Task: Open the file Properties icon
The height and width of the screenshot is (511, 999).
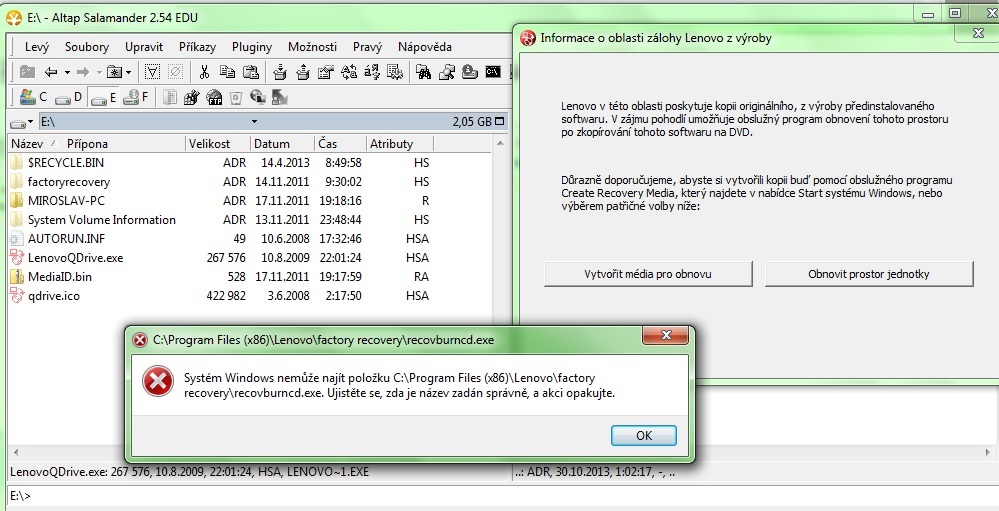Action: tap(326, 72)
